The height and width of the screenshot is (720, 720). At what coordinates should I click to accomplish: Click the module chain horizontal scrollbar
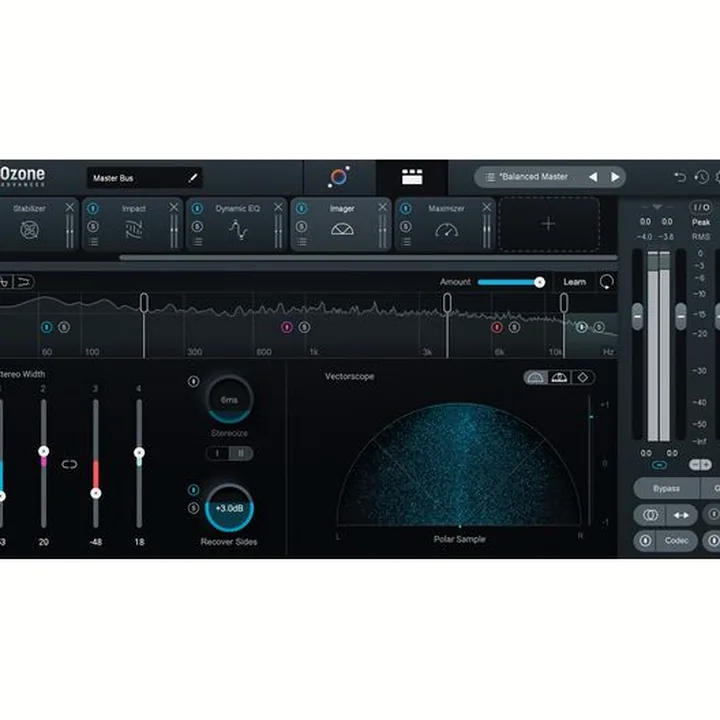tap(368, 258)
